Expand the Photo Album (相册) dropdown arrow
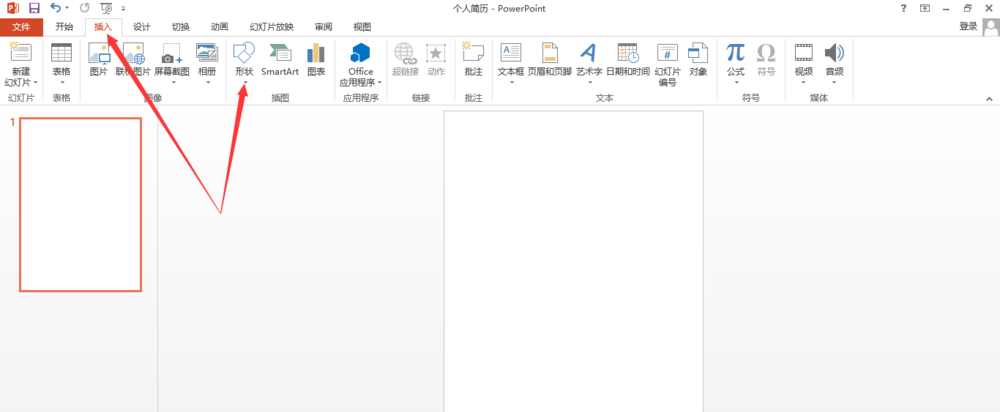The width and height of the screenshot is (1000, 412). click(207, 82)
